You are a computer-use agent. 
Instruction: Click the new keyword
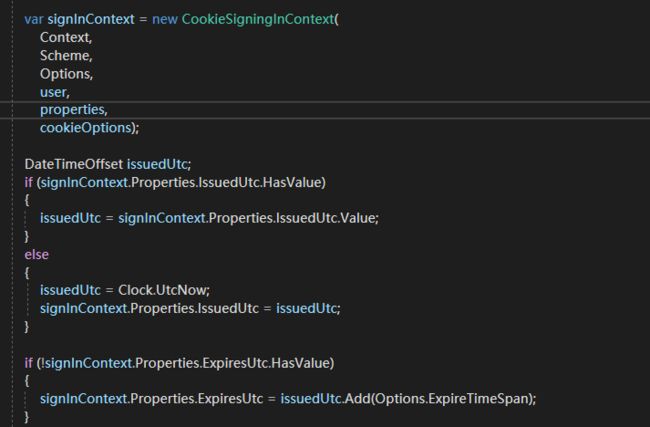(165, 19)
